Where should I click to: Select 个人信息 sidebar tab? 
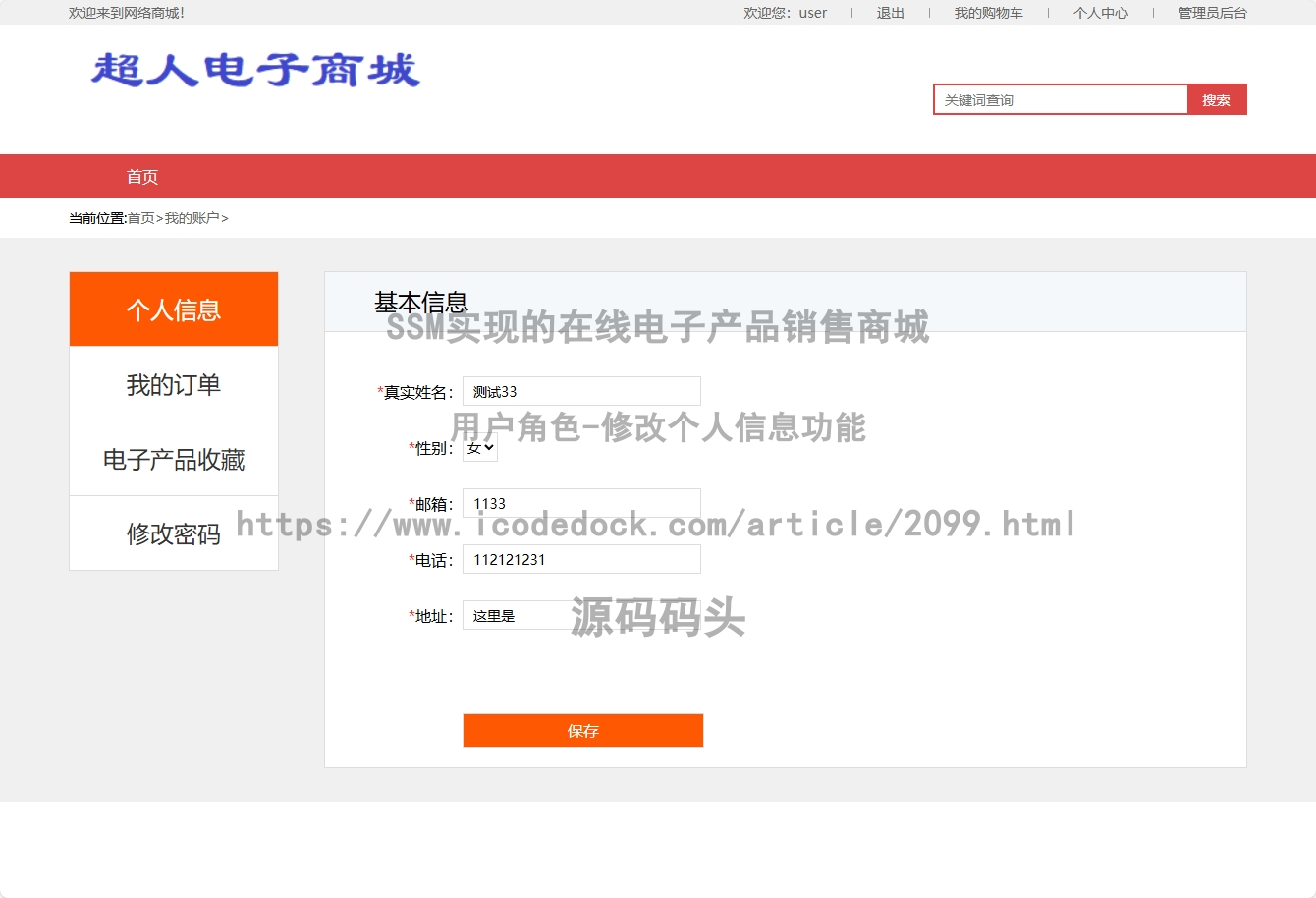tap(174, 309)
